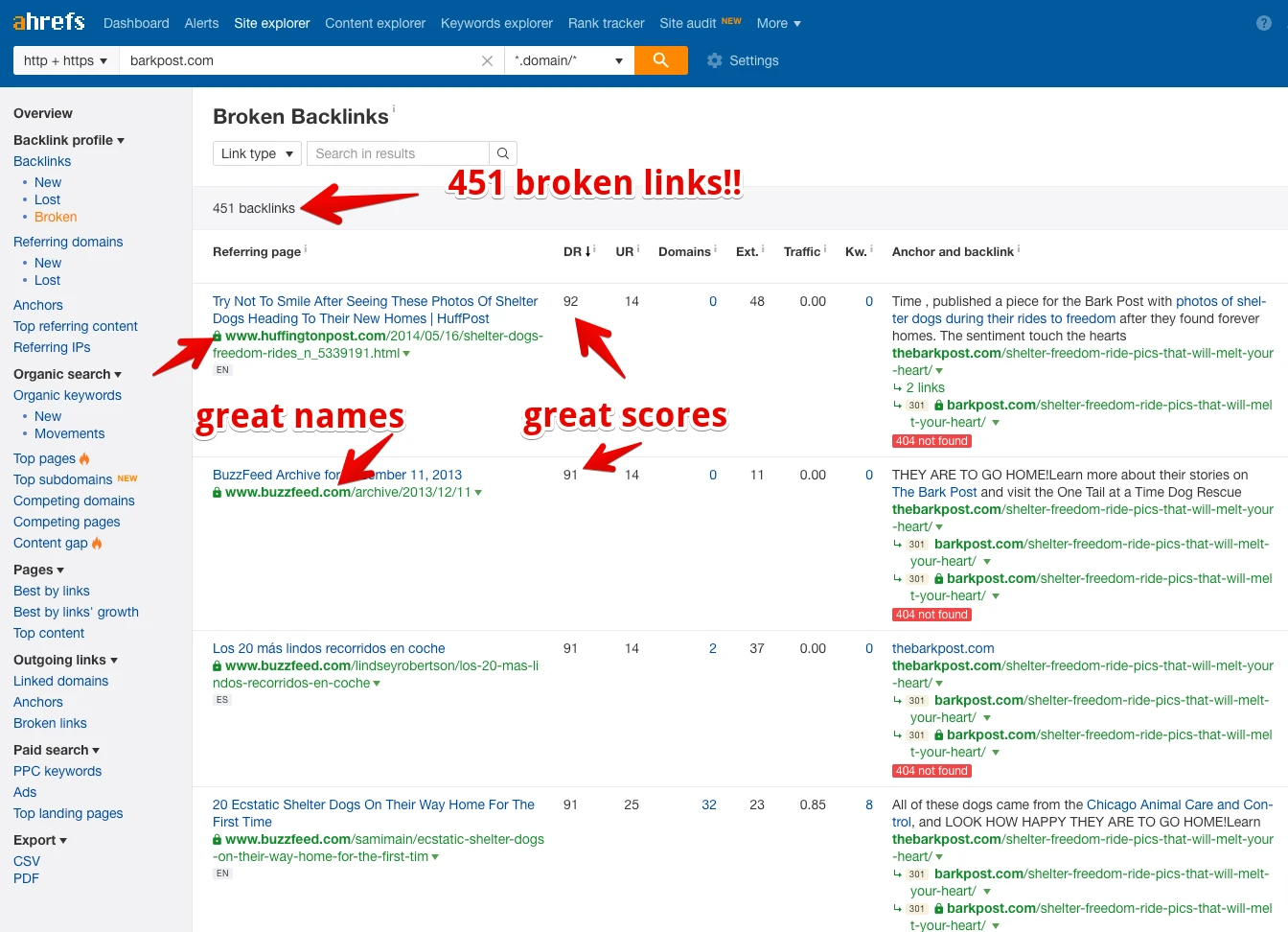Open the Link type dropdown
This screenshot has width=1288, height=932.
tap(256, 153)
